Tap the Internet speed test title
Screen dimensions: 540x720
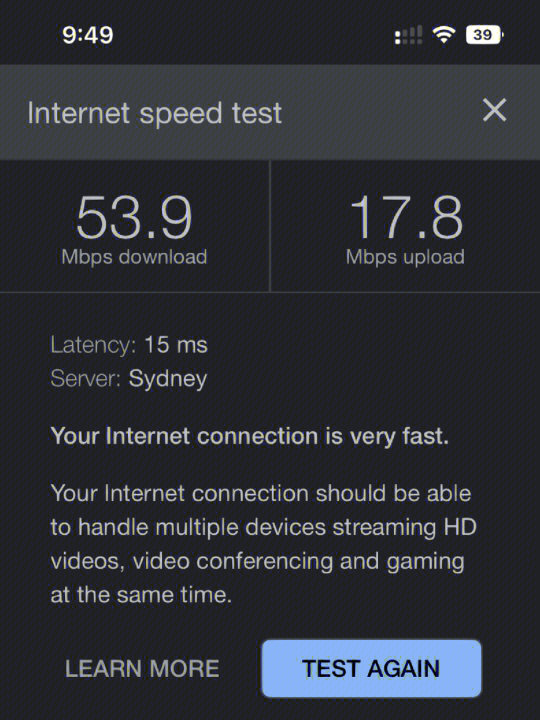154,113
